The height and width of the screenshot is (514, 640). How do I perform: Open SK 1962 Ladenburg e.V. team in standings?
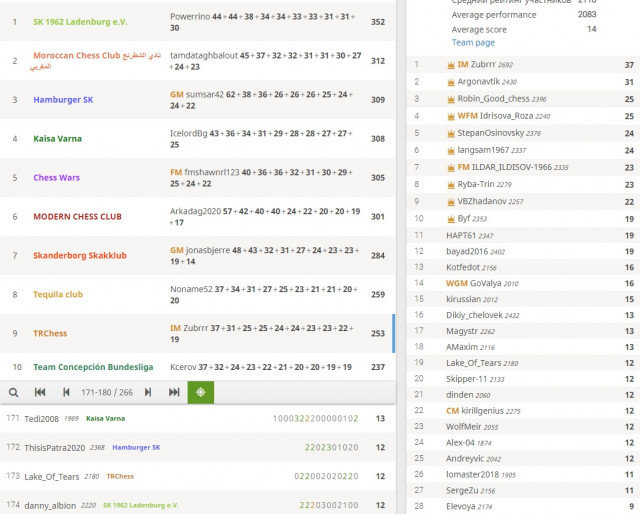coord(80,22)
